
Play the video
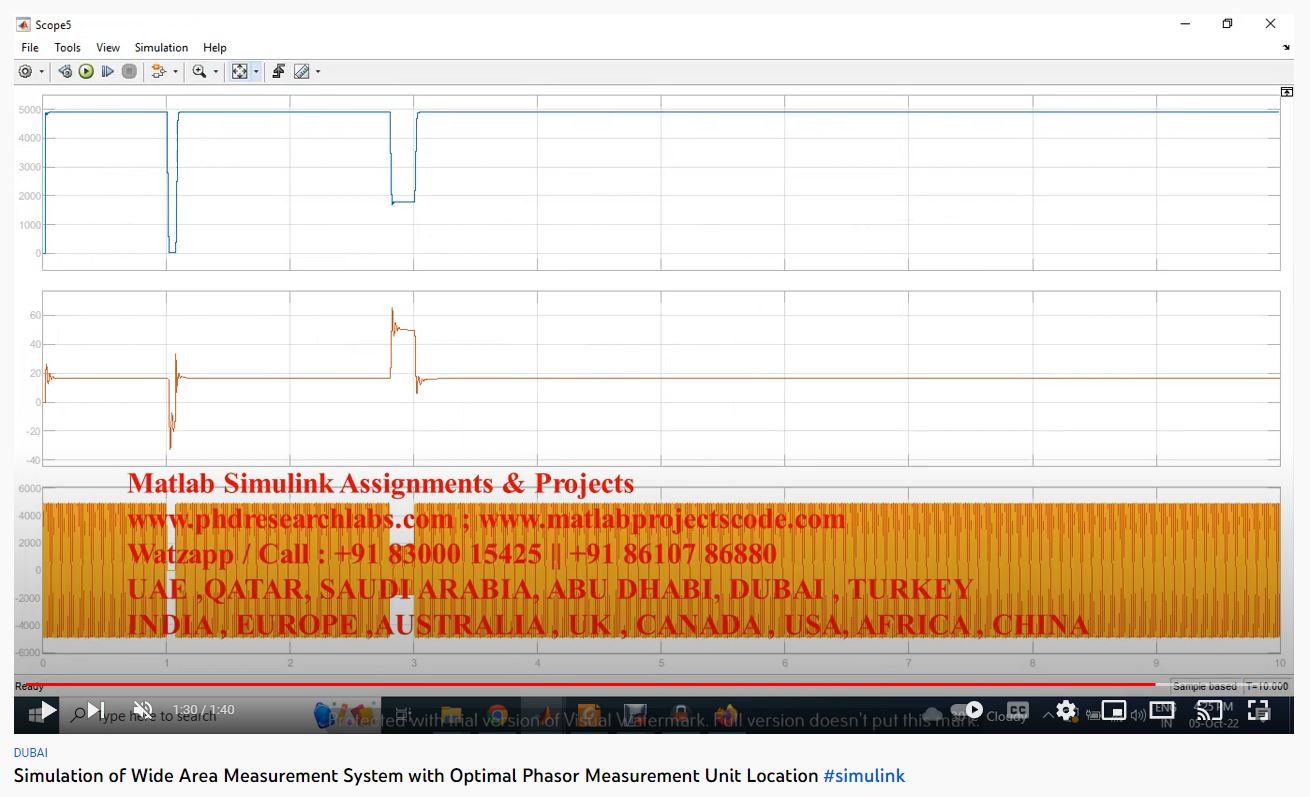[47, 711]
